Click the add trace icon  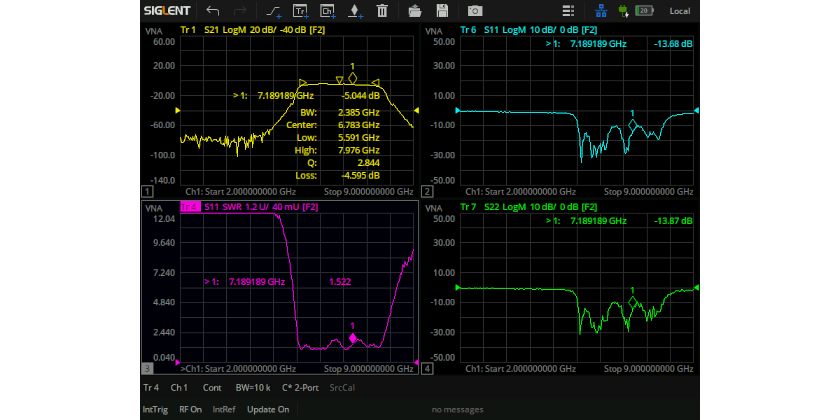300,11
